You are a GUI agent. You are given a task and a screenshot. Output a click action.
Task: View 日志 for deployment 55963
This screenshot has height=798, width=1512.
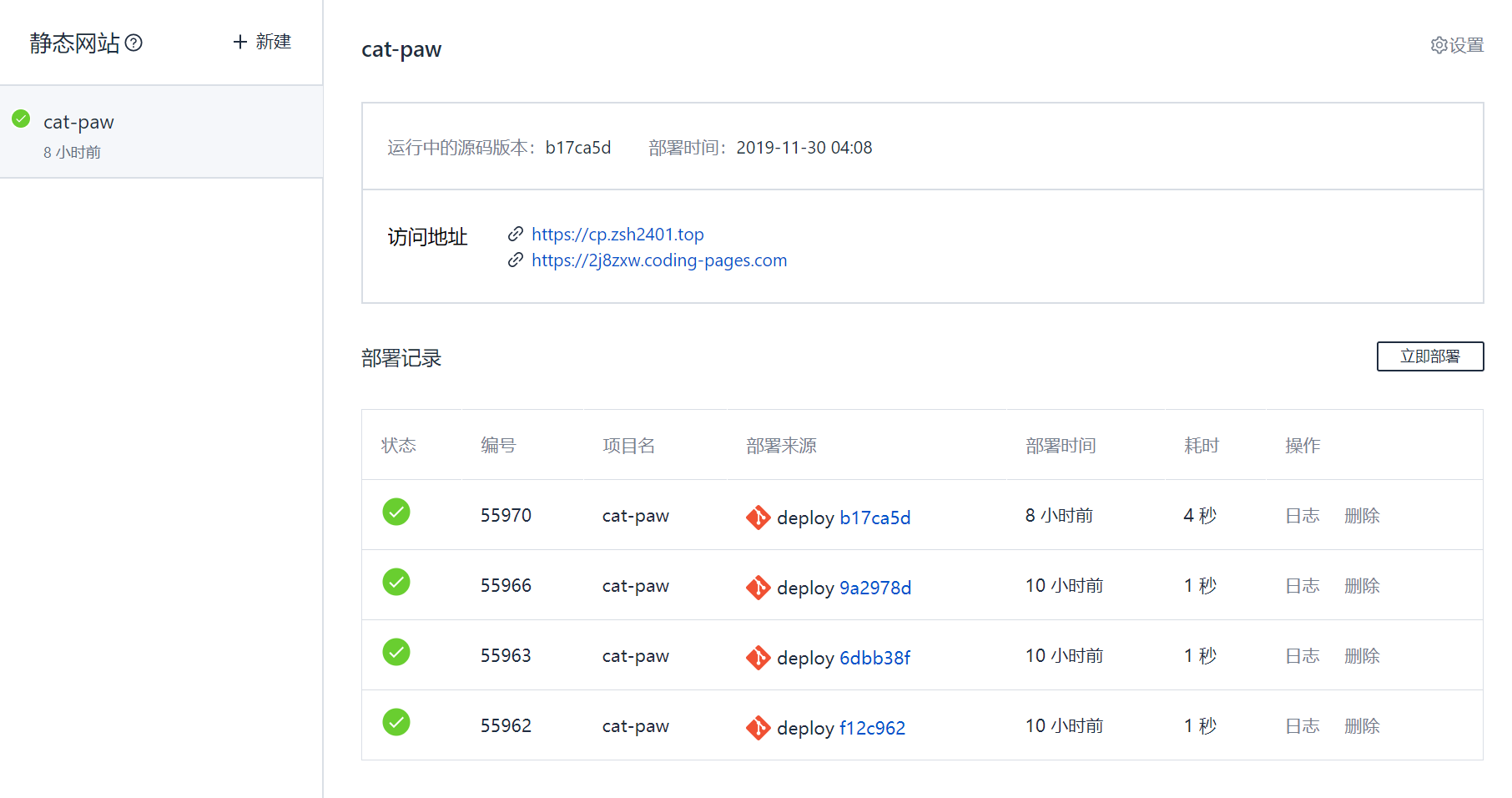(1302, 656)
